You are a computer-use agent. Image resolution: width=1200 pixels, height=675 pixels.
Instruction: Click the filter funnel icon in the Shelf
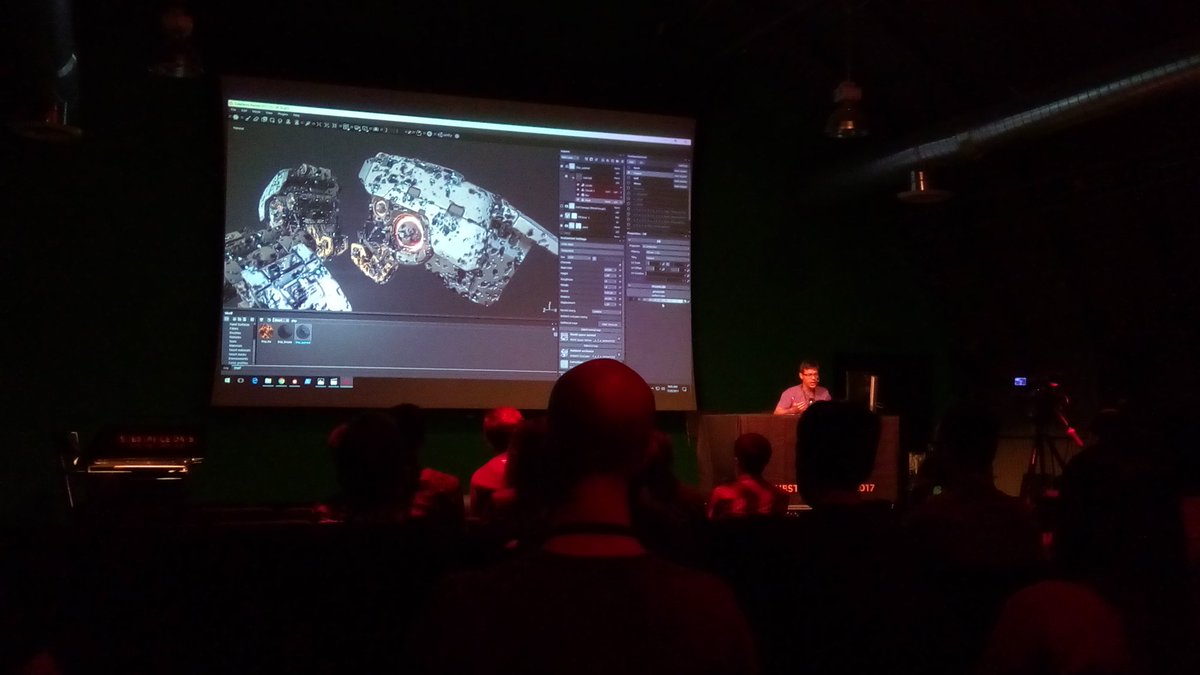click(x=261, y=319)
